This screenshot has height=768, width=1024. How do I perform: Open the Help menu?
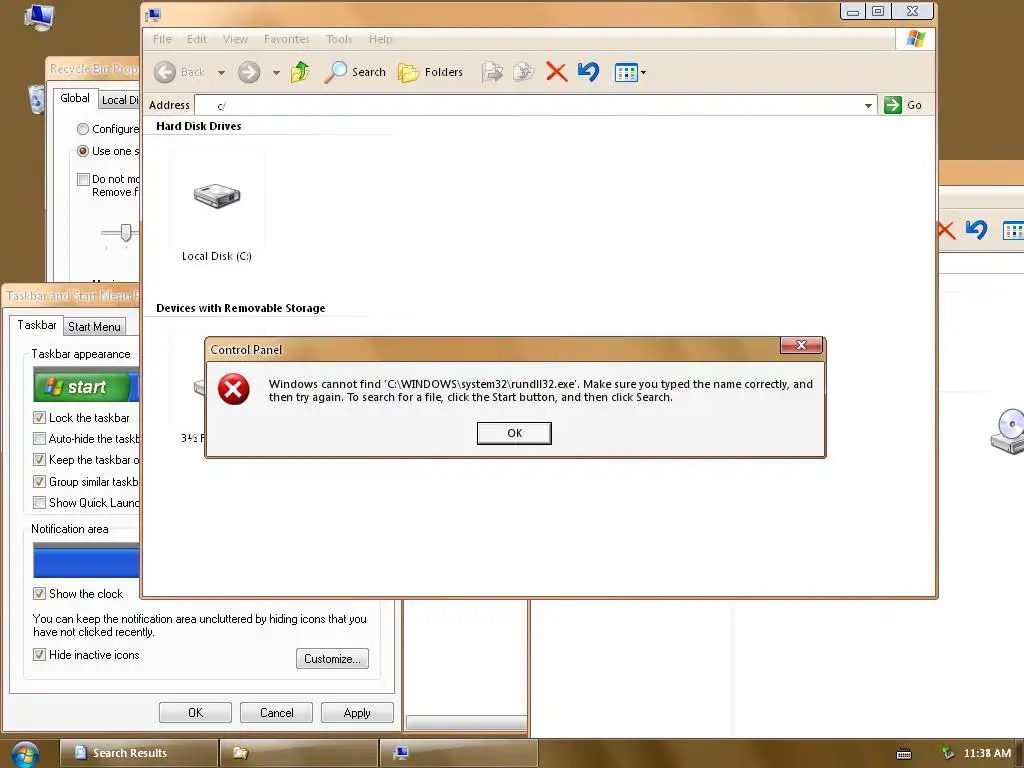tap(381, 39)
